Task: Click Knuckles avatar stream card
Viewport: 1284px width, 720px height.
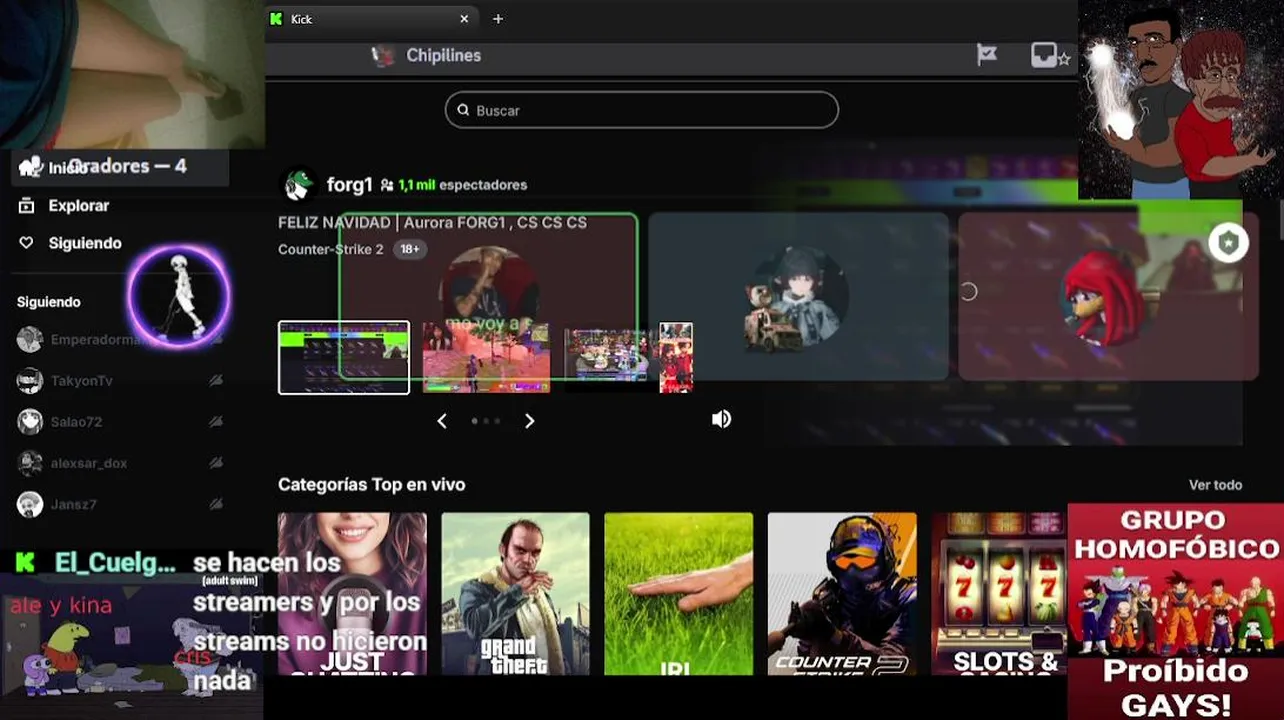Action: 1108,296
